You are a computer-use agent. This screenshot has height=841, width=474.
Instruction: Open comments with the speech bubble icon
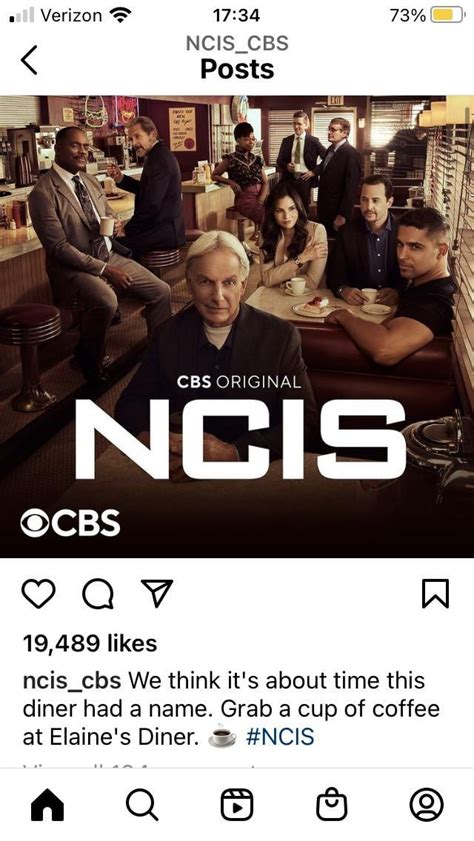pos(98,594)
